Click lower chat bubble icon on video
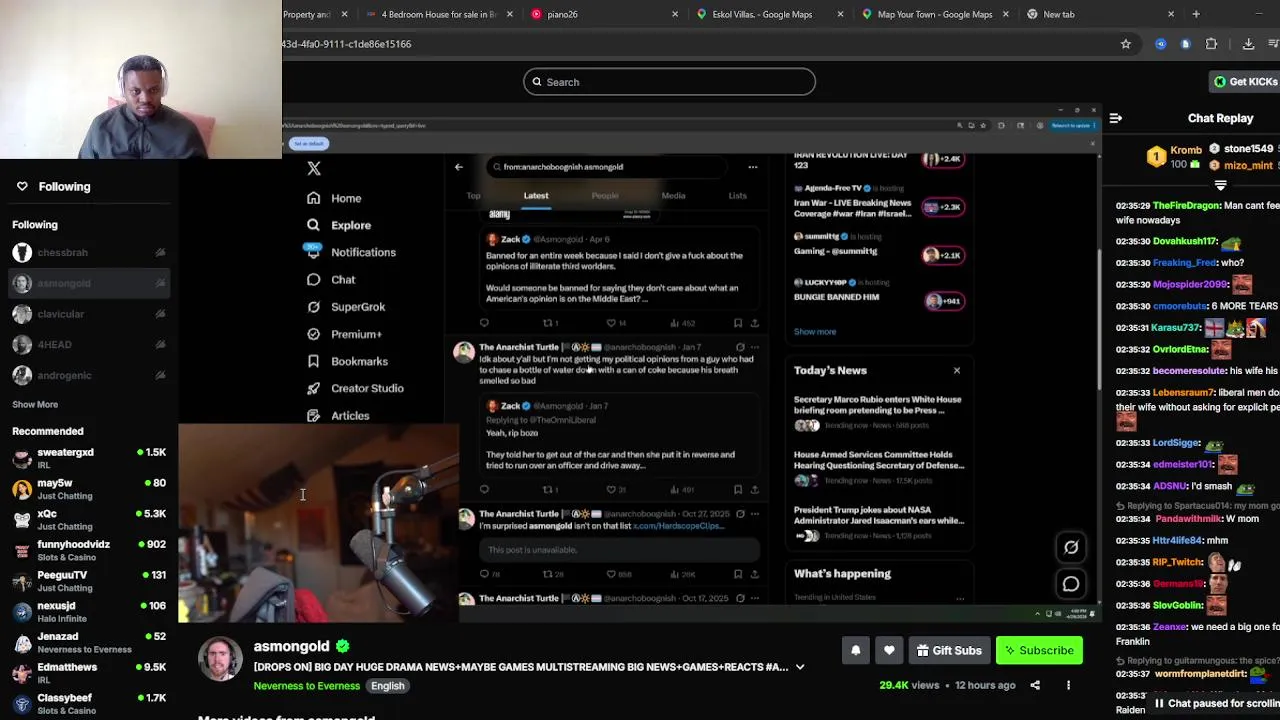The image size is (1280, 720). coord(1071,584)
